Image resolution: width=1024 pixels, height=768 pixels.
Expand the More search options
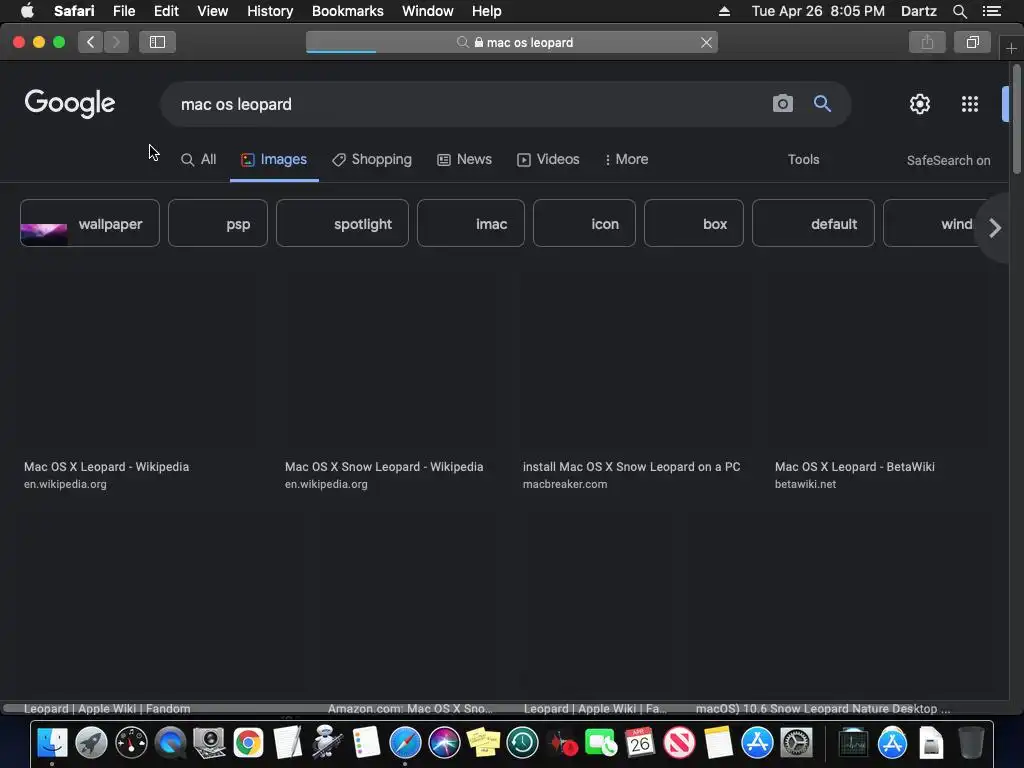[x=626, y=159]
